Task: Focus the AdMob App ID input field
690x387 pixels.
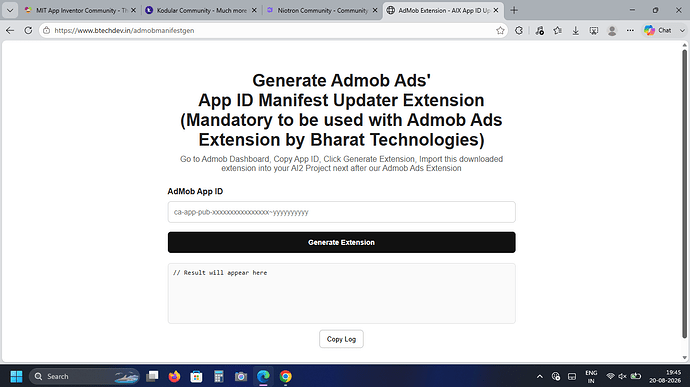Action: tap(341, 212)
